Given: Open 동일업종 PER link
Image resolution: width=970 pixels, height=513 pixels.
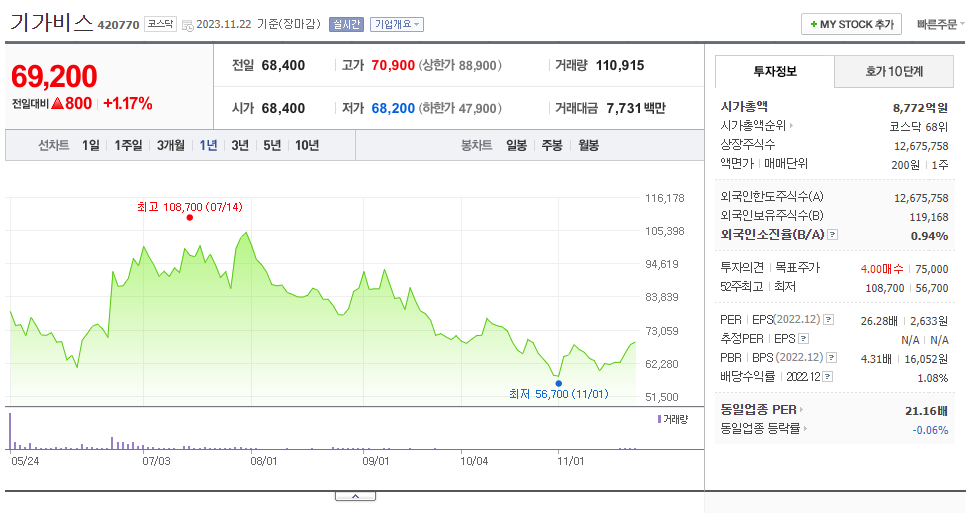Looking at the screenshot, I should click(762, 410).
